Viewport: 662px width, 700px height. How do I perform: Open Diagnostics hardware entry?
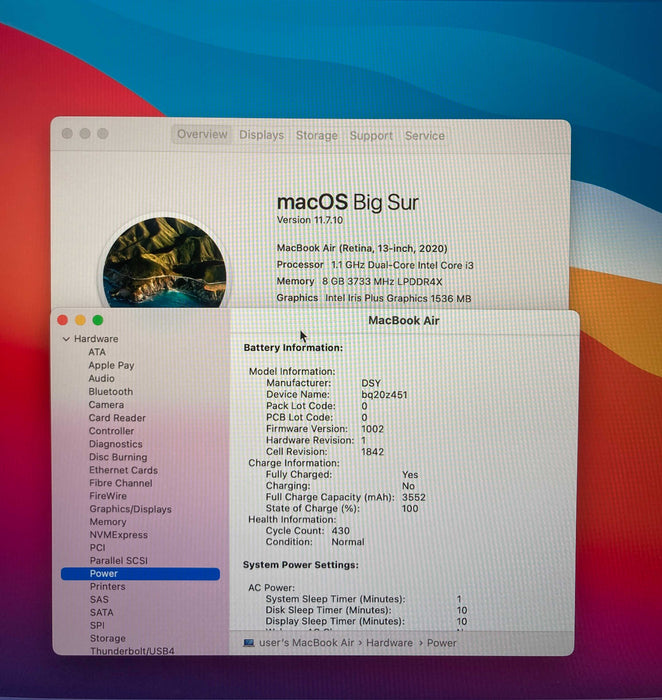(x=116, y=444)
